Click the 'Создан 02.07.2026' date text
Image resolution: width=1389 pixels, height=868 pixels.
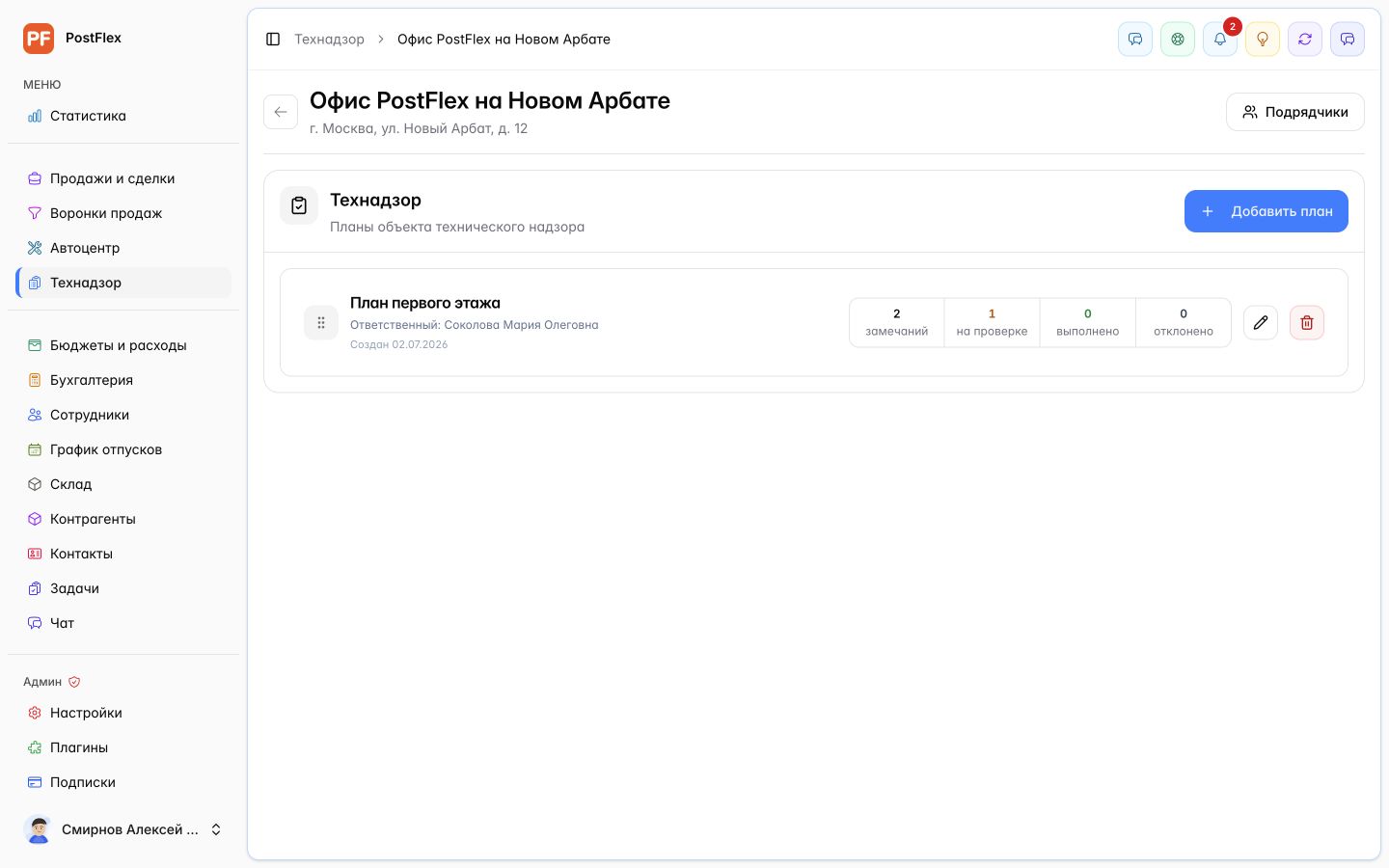[x=398, y=344]
